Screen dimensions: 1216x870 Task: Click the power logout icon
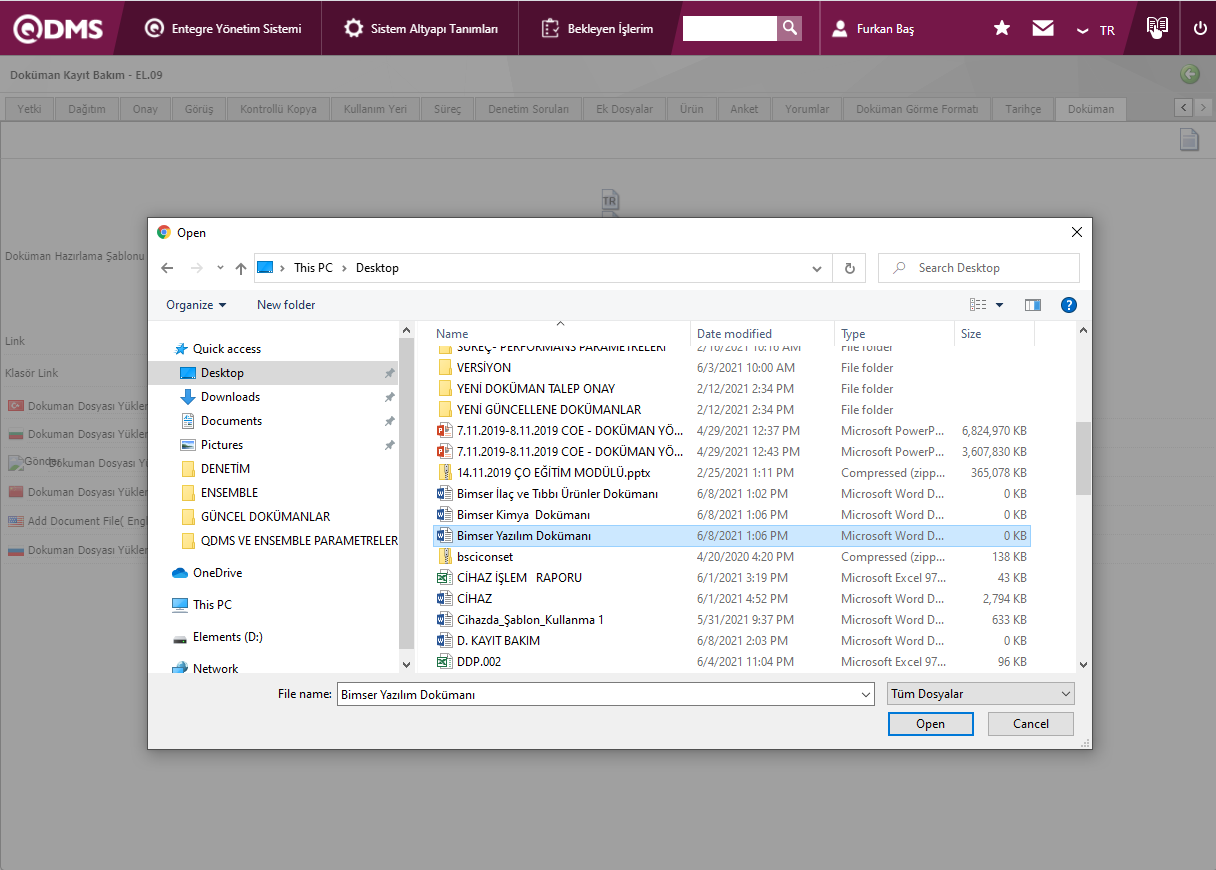coord(1200,29)
